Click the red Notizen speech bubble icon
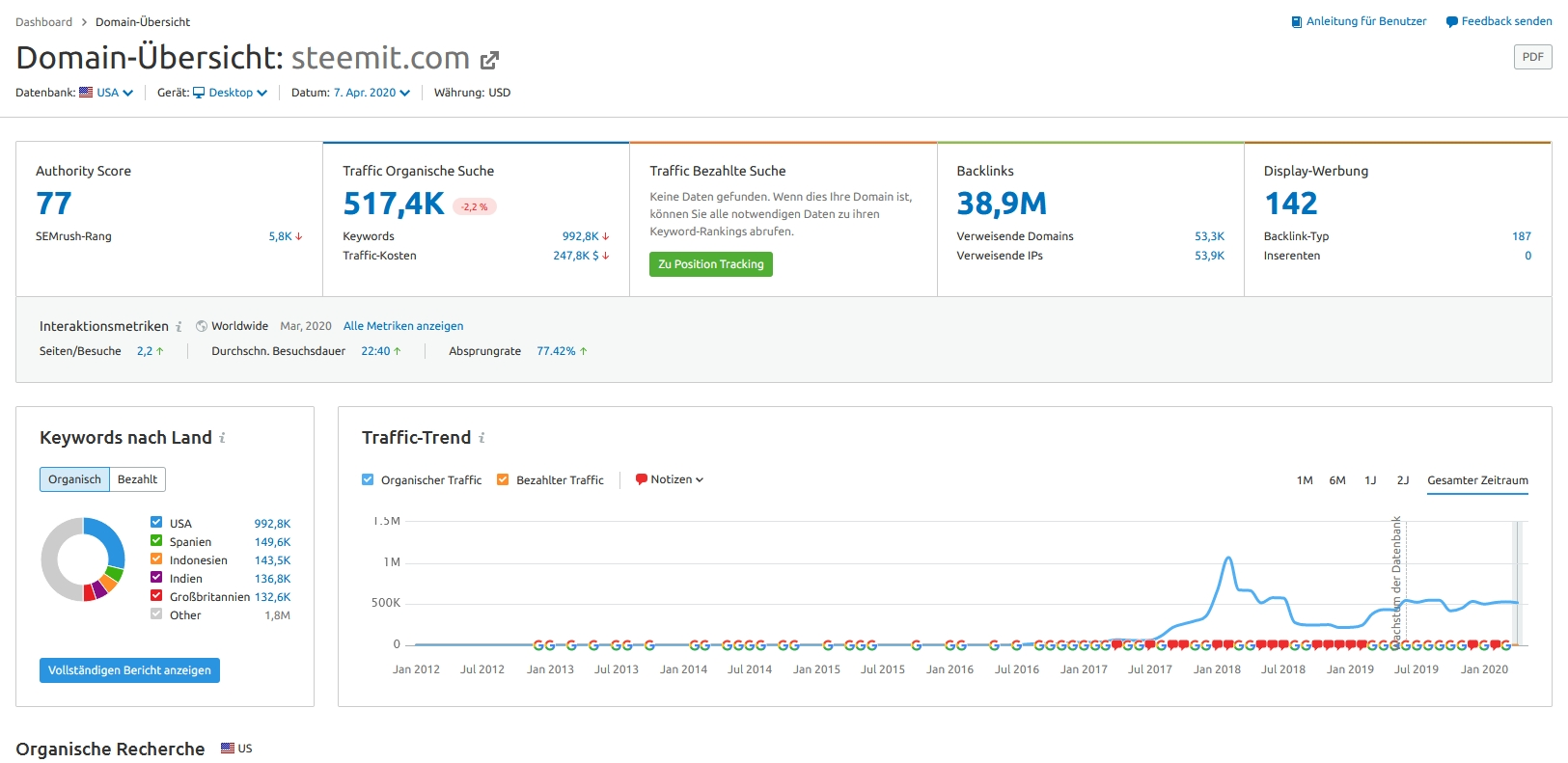1568x763 pixels. click(x=642, y=479)
